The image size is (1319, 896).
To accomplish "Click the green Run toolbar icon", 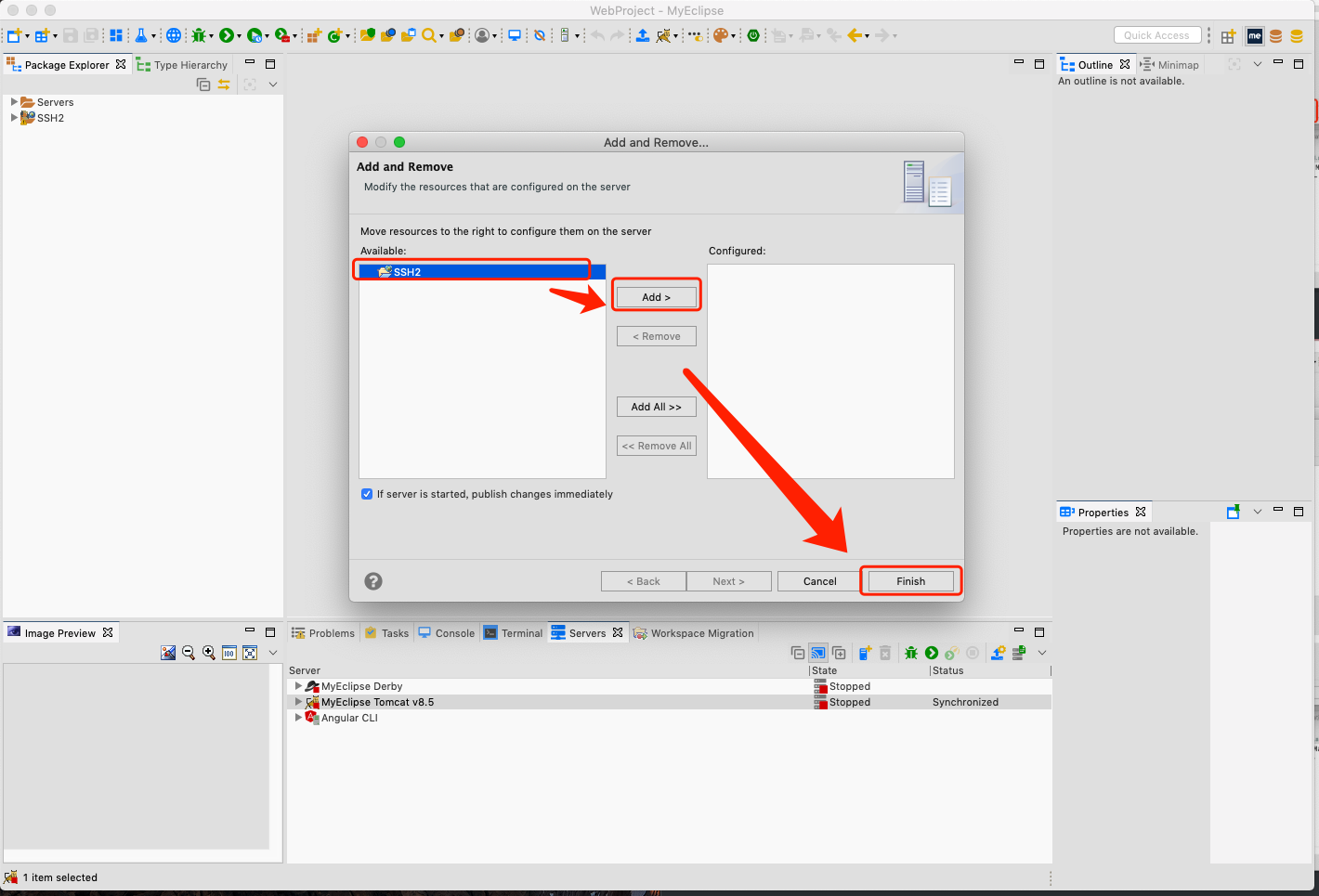I will [x=226, y=35].
